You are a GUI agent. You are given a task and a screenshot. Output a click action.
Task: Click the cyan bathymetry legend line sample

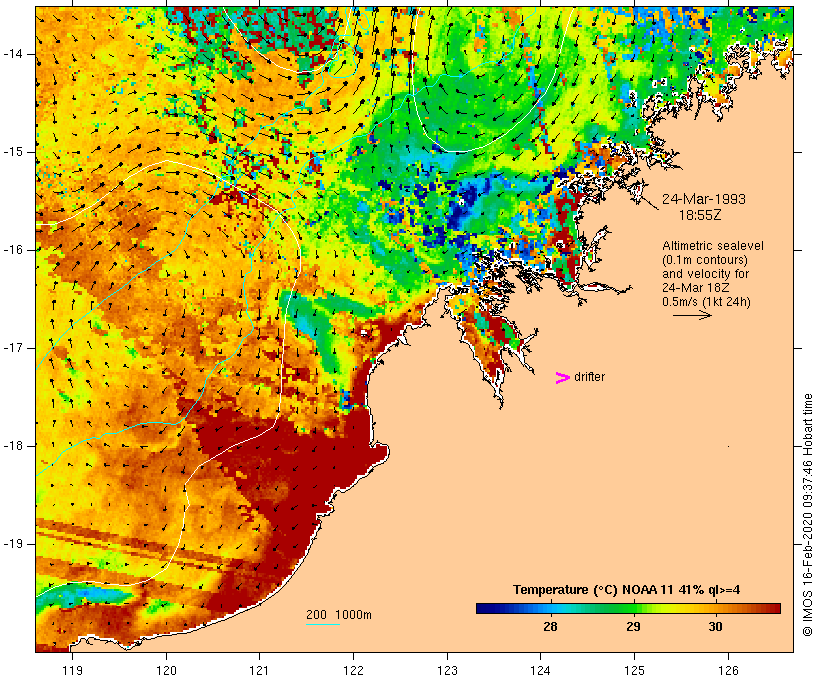tap(323, 624)
